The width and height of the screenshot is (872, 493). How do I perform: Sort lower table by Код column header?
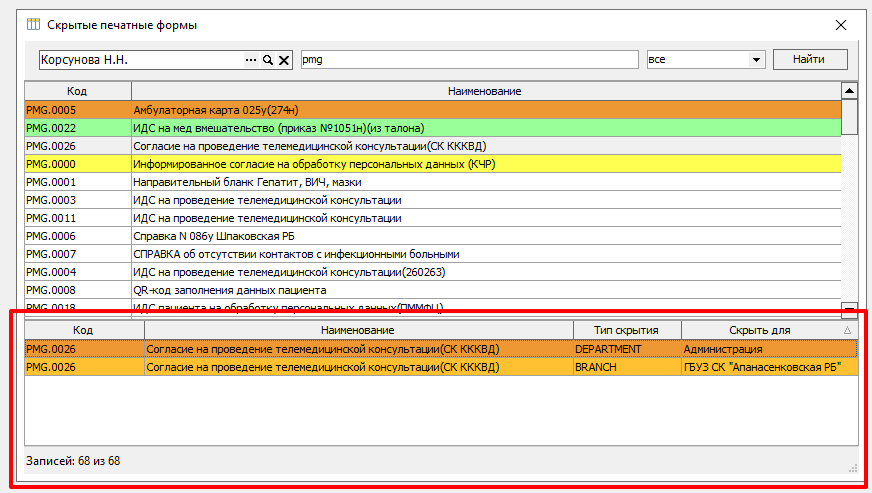[x=84, y=330]
